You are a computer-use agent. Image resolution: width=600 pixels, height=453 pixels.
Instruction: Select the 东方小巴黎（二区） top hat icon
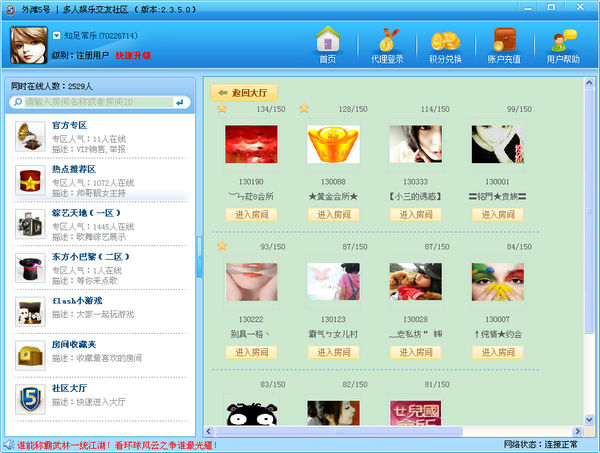tap(30, 268)
